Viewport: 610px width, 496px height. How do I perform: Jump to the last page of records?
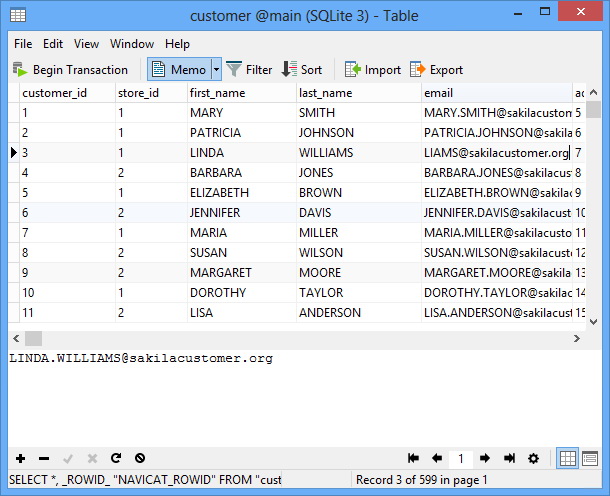pyautogui.click(x=509, y=458)
